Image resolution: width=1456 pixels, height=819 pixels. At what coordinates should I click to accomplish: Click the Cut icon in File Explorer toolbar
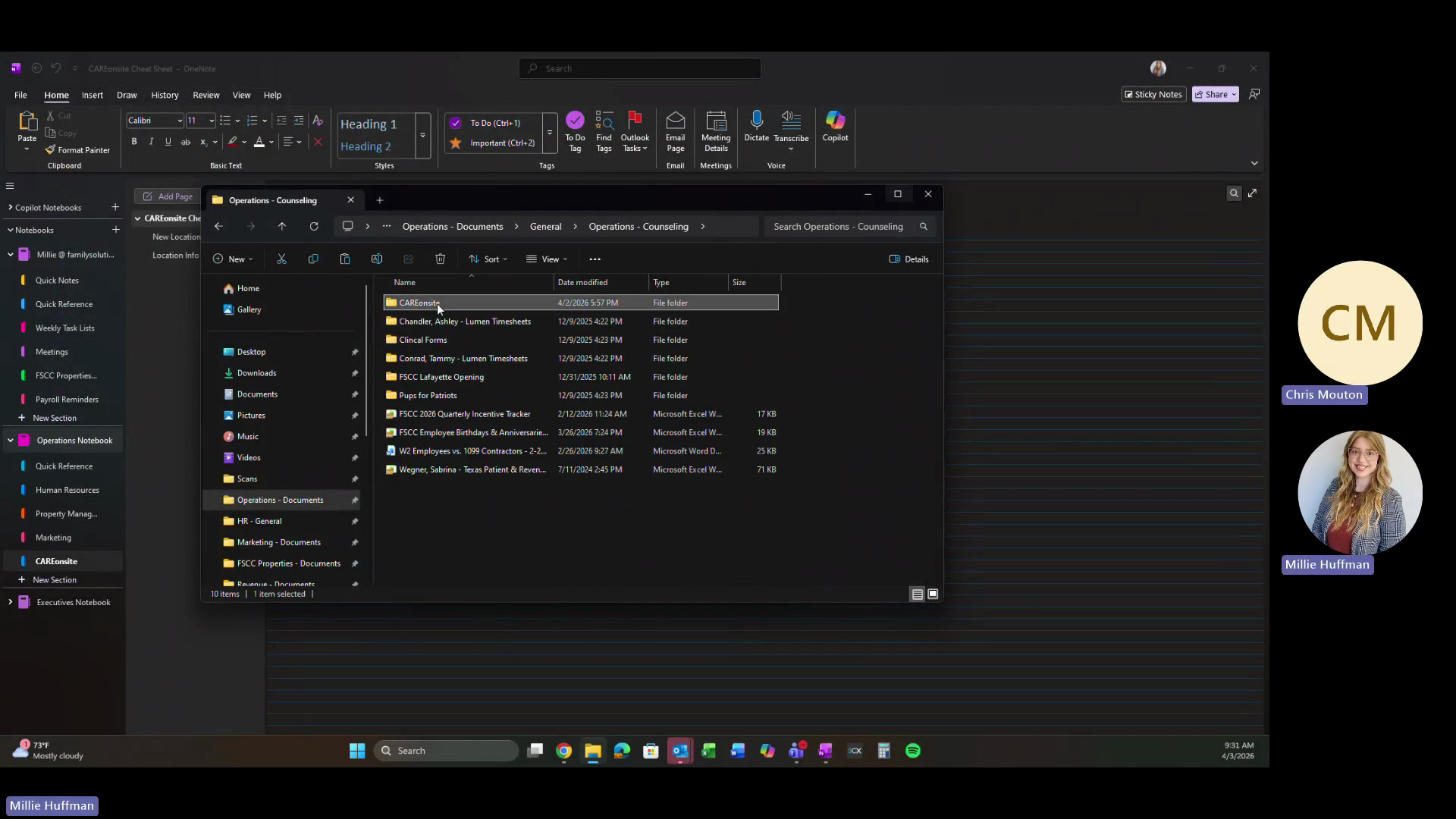[x=281, y=259]
